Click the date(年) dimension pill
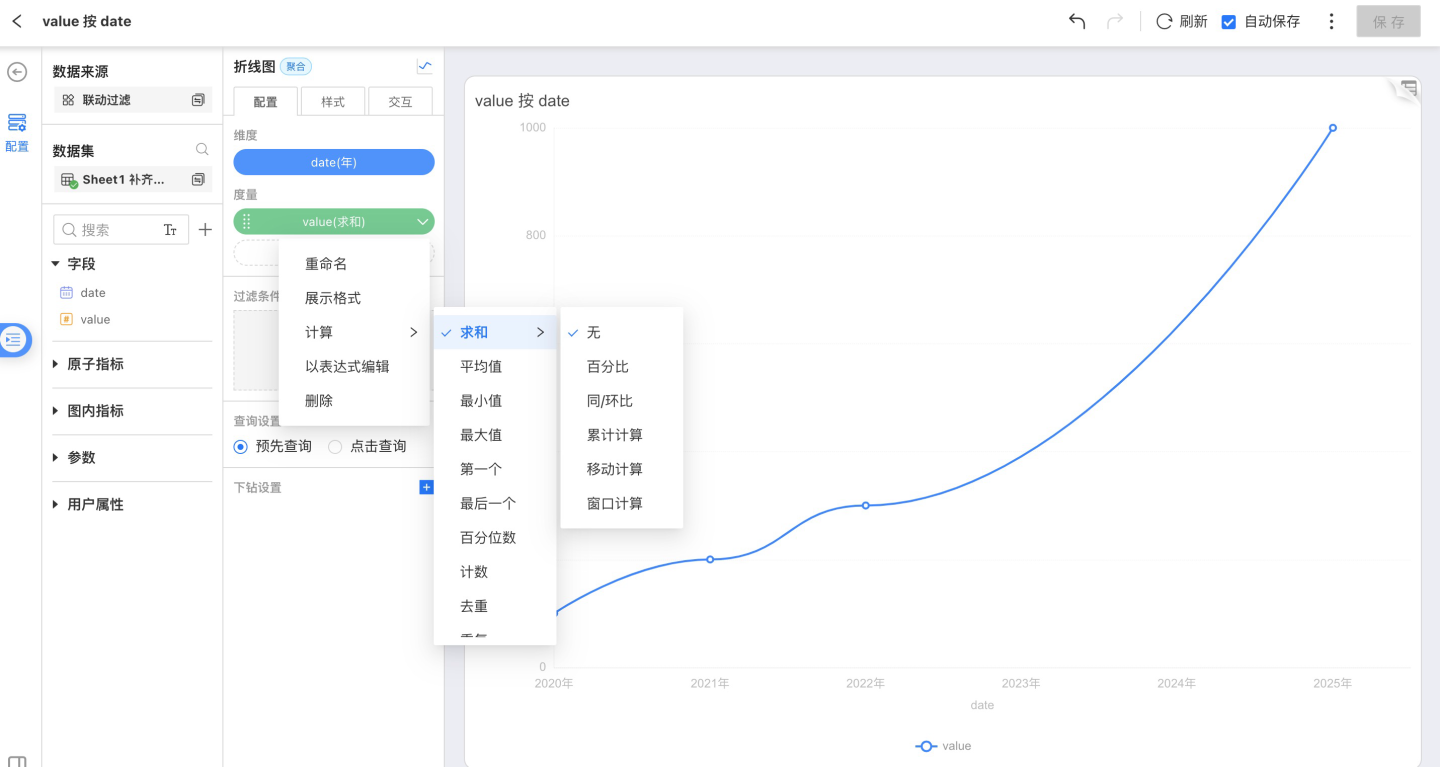 point(333,162)
